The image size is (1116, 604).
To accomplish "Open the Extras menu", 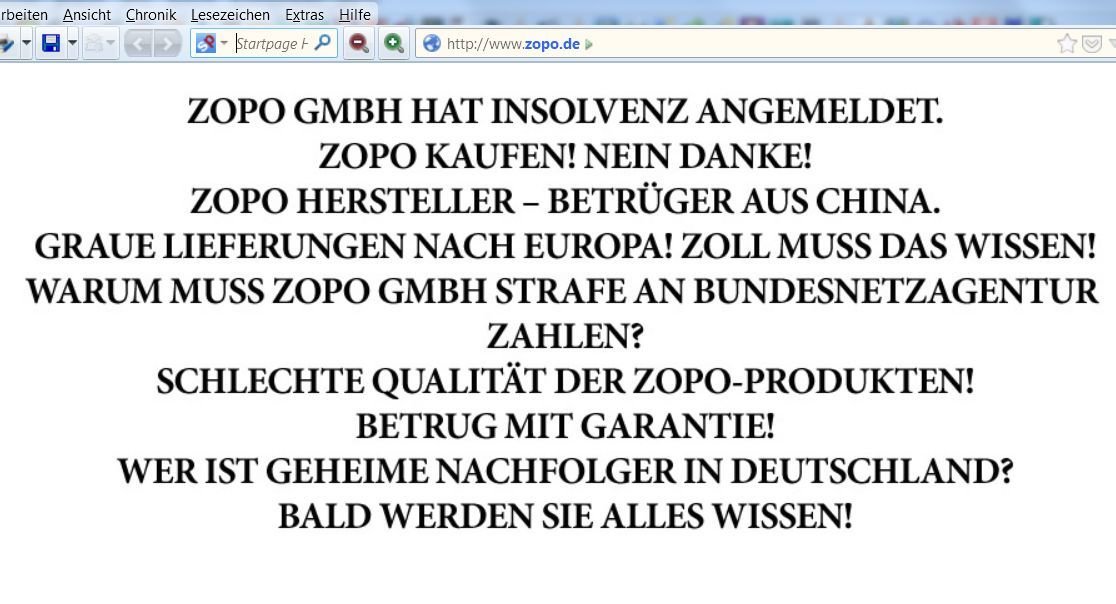I will point(304,14).
